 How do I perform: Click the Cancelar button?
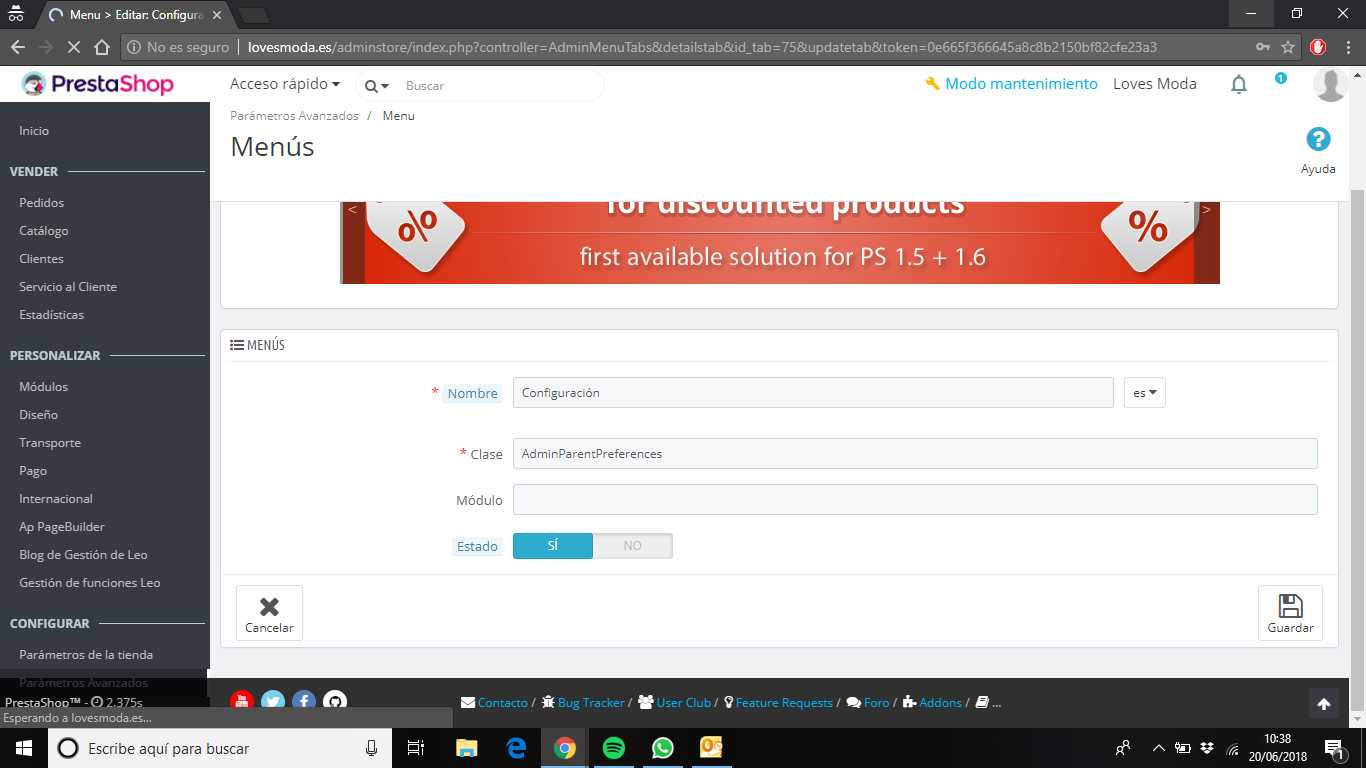(x=269, y=613)
